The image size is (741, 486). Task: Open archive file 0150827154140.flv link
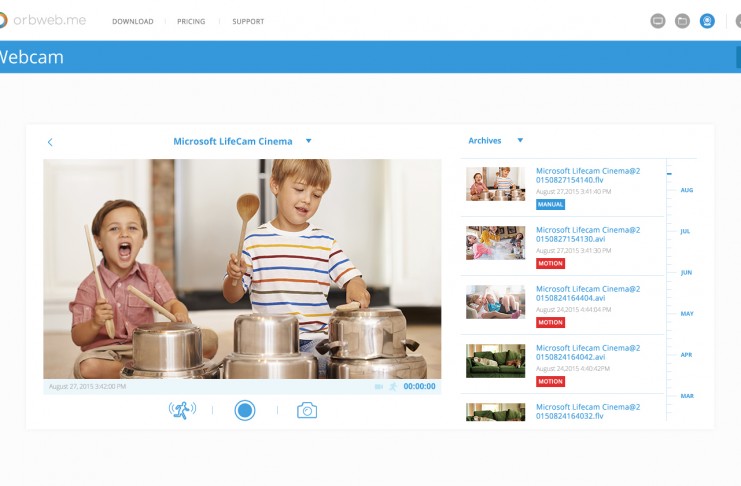588,175
